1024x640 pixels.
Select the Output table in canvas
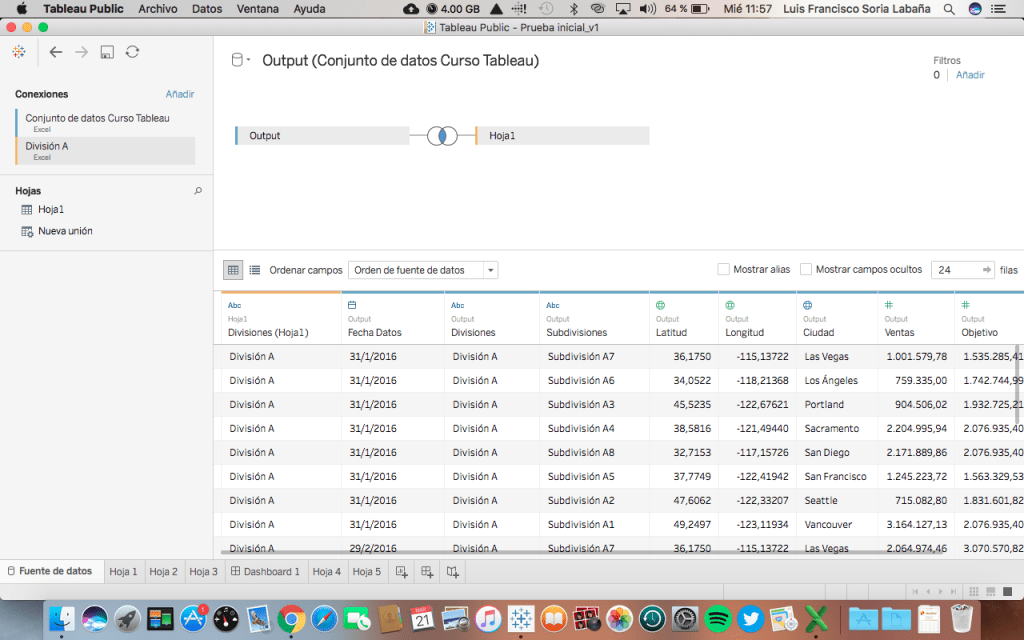322,136
